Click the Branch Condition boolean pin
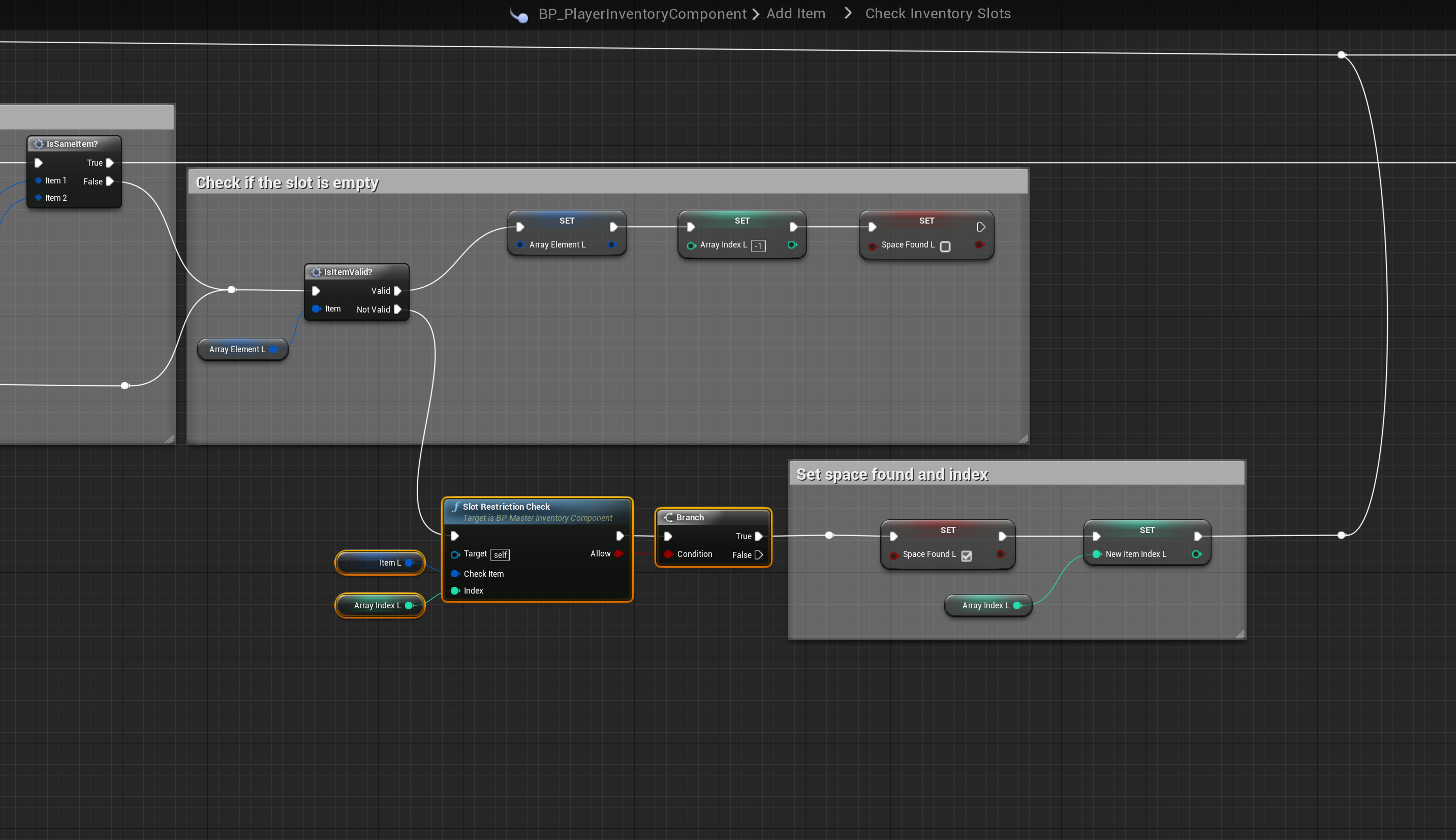 668,554
